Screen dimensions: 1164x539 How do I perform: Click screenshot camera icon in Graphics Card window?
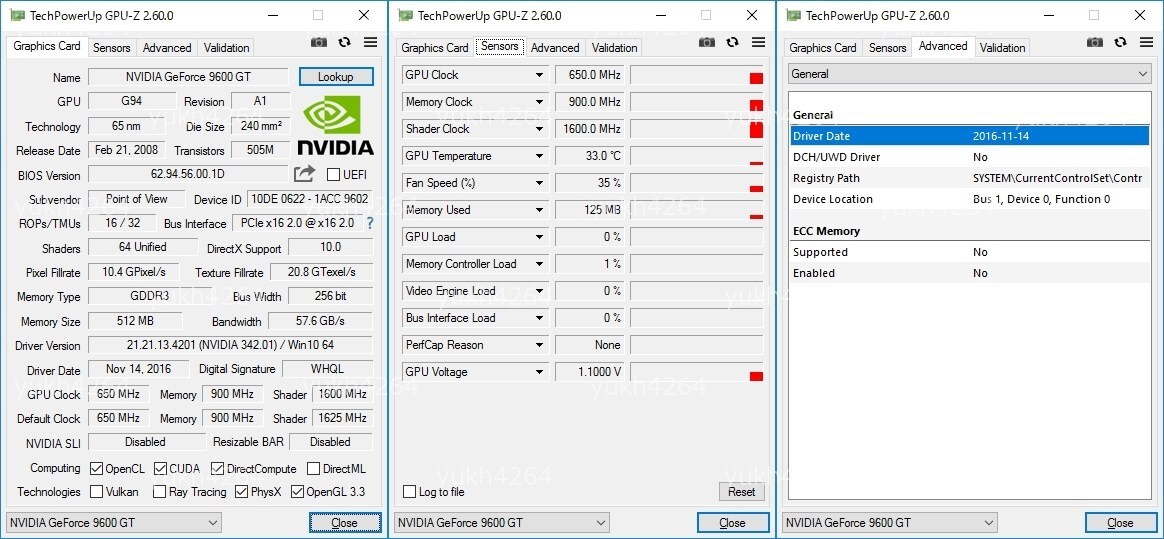click(x=318, y=42)
